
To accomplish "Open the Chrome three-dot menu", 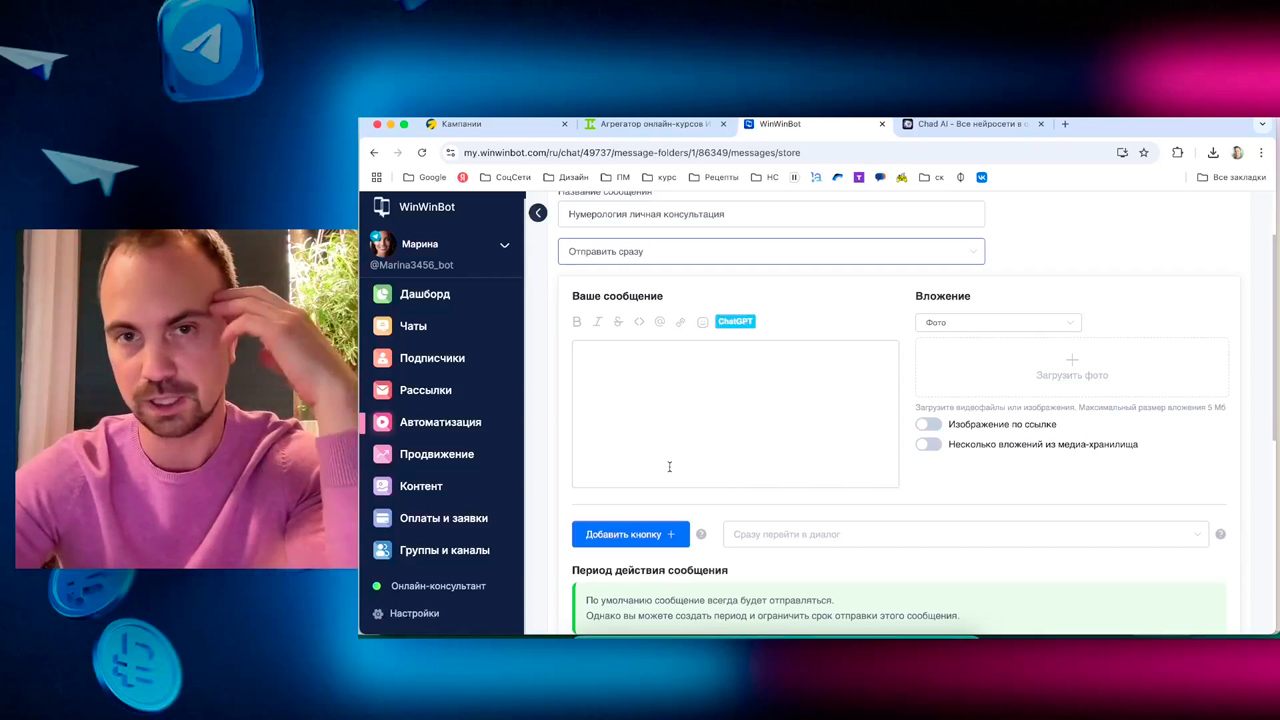I will (1261, 153).
